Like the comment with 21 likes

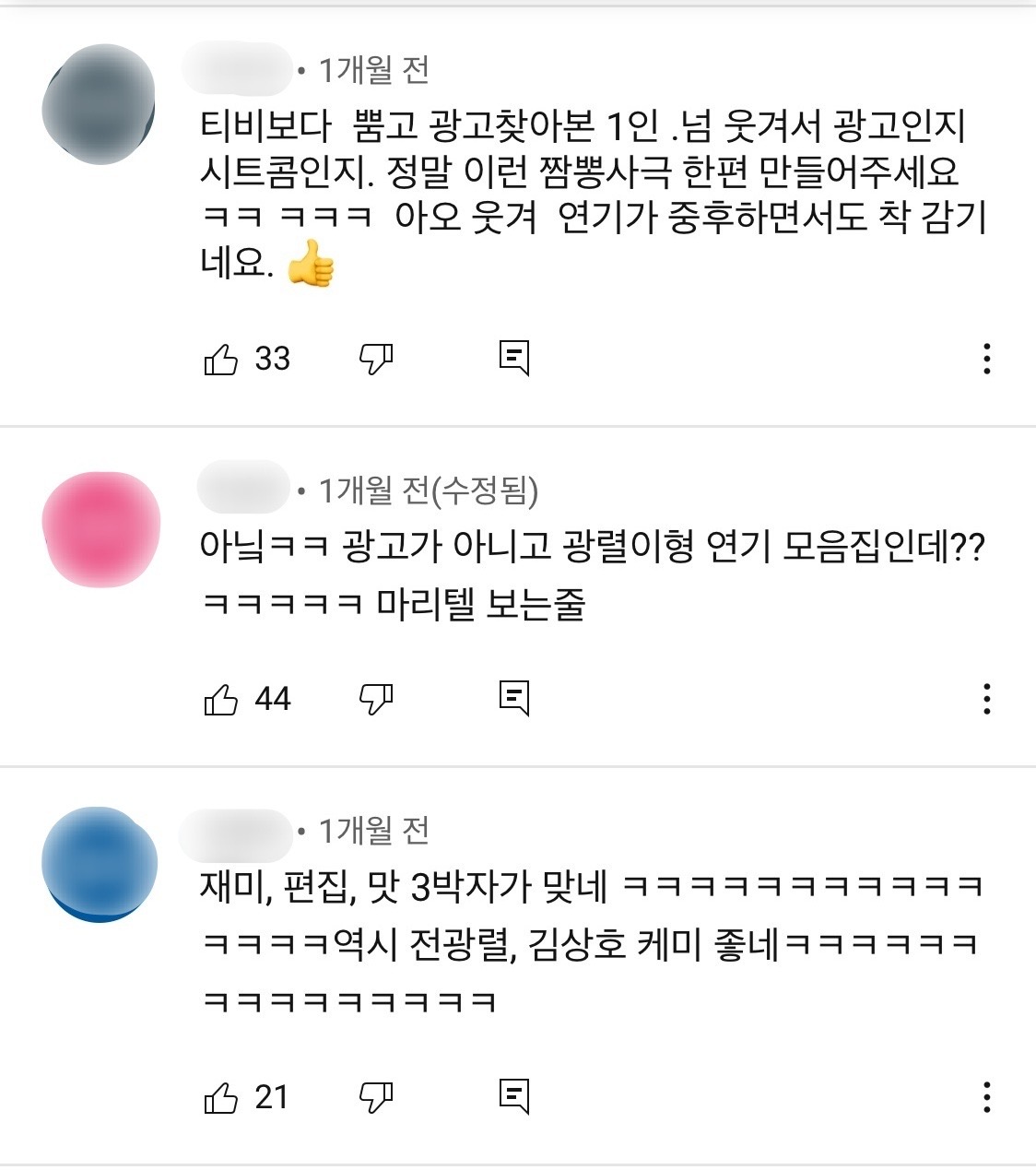[x=221, y=1098]
